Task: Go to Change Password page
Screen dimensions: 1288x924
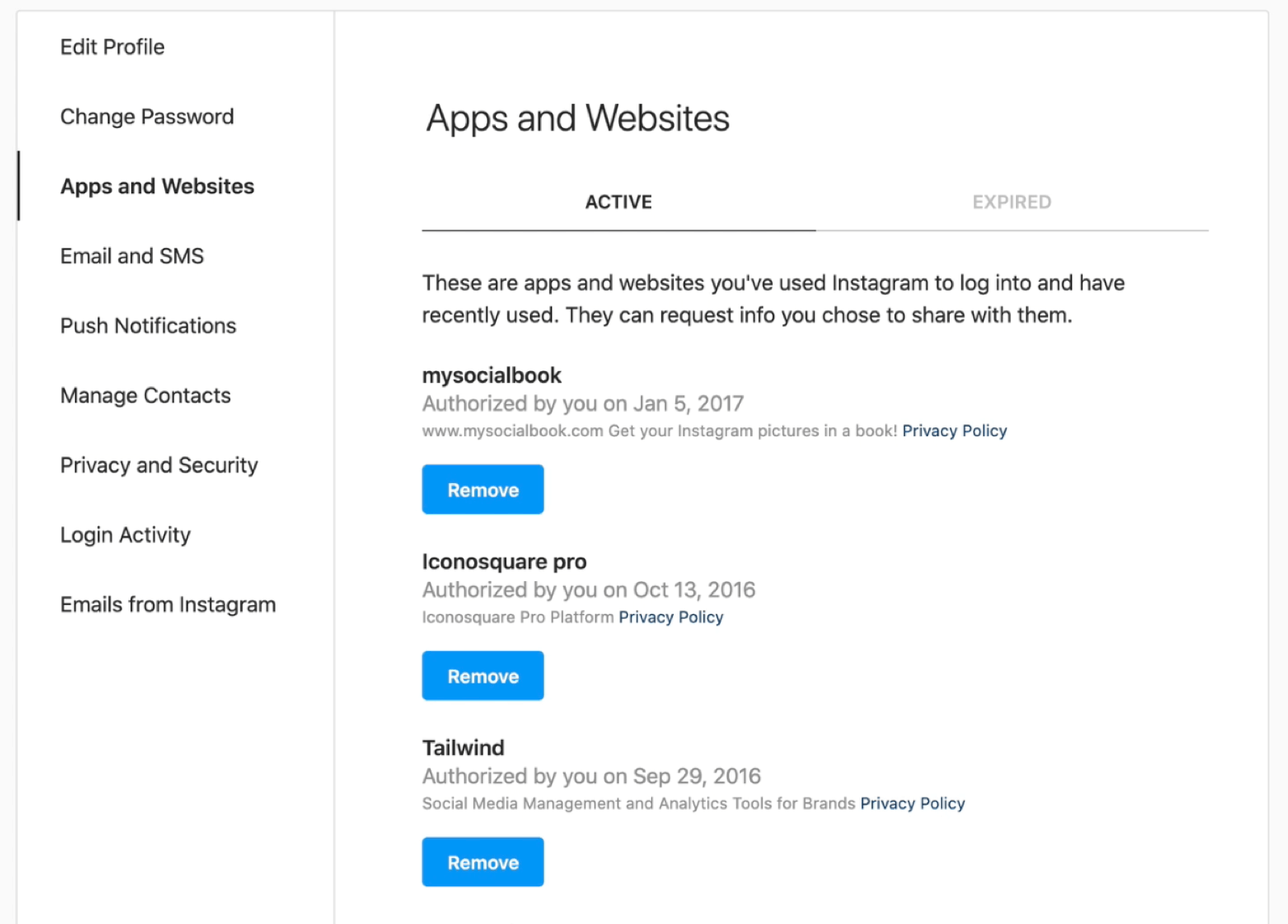Action: click(x=147, y=117)
